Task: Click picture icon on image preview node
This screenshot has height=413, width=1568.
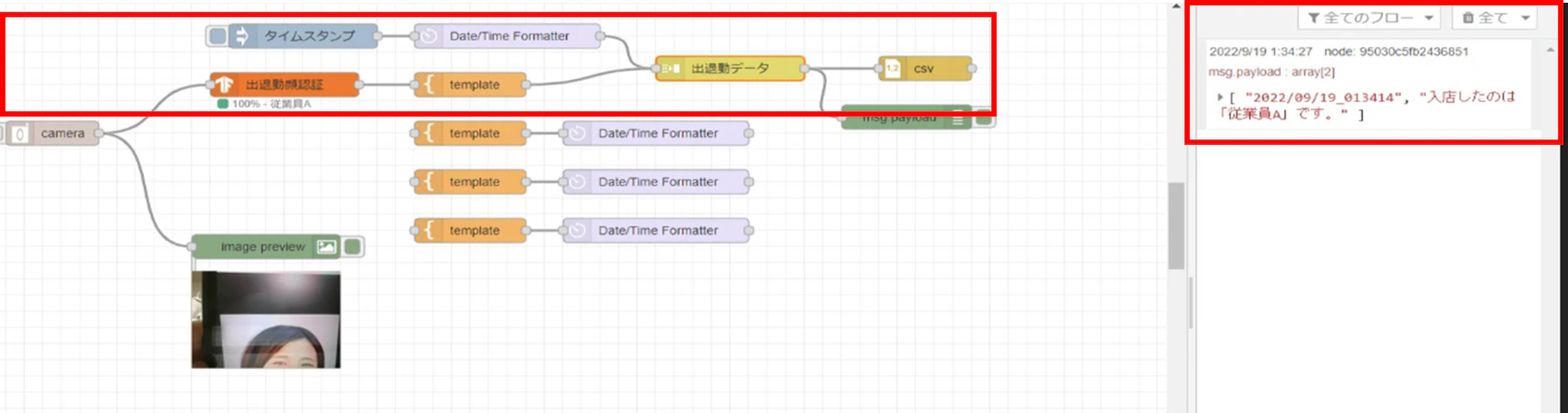Action: tap(326, 246)
